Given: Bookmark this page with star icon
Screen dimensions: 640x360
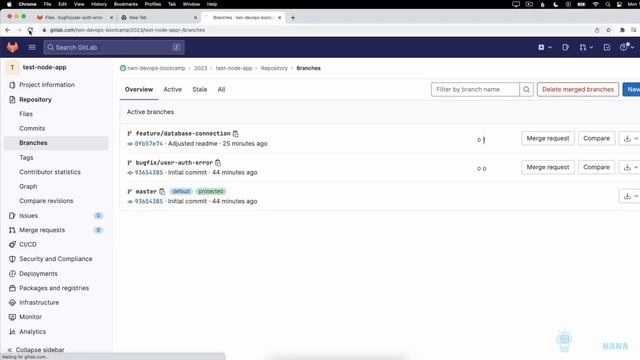Looking at the screenshot, I should [609, 30].
